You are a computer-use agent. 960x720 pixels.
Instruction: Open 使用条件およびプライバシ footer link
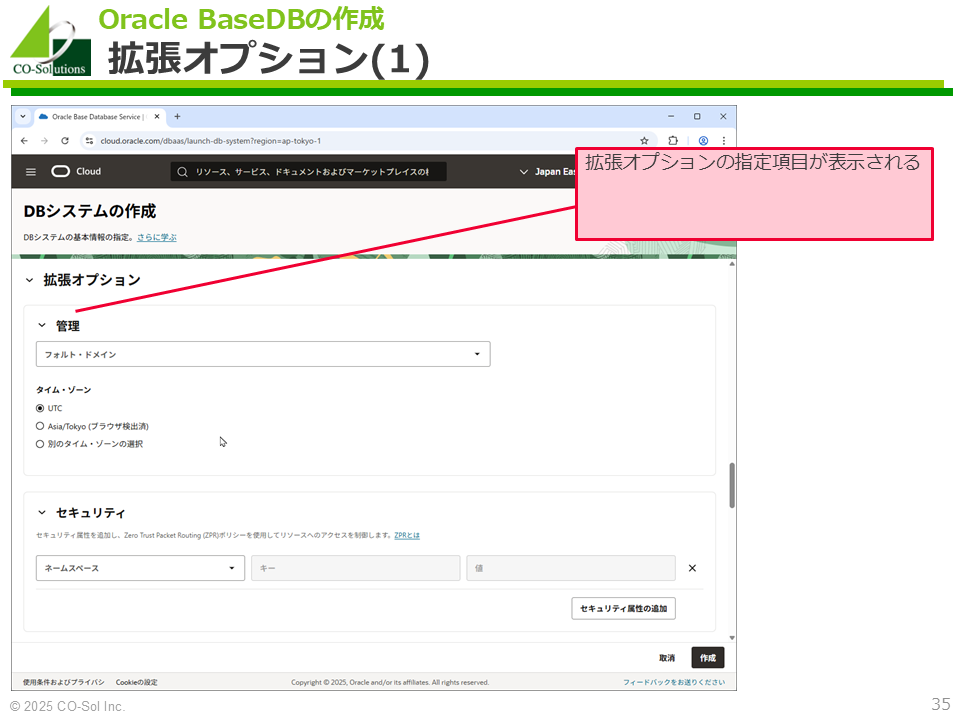[64, 683]
